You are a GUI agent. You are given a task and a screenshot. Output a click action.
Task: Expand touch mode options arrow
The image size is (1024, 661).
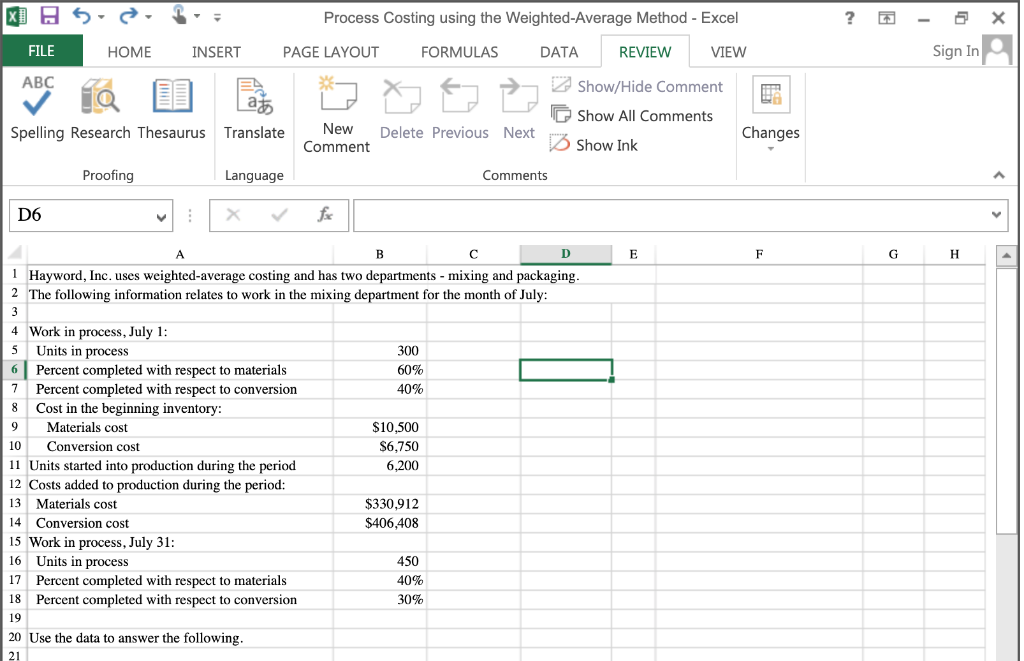(x=197, y=17)
